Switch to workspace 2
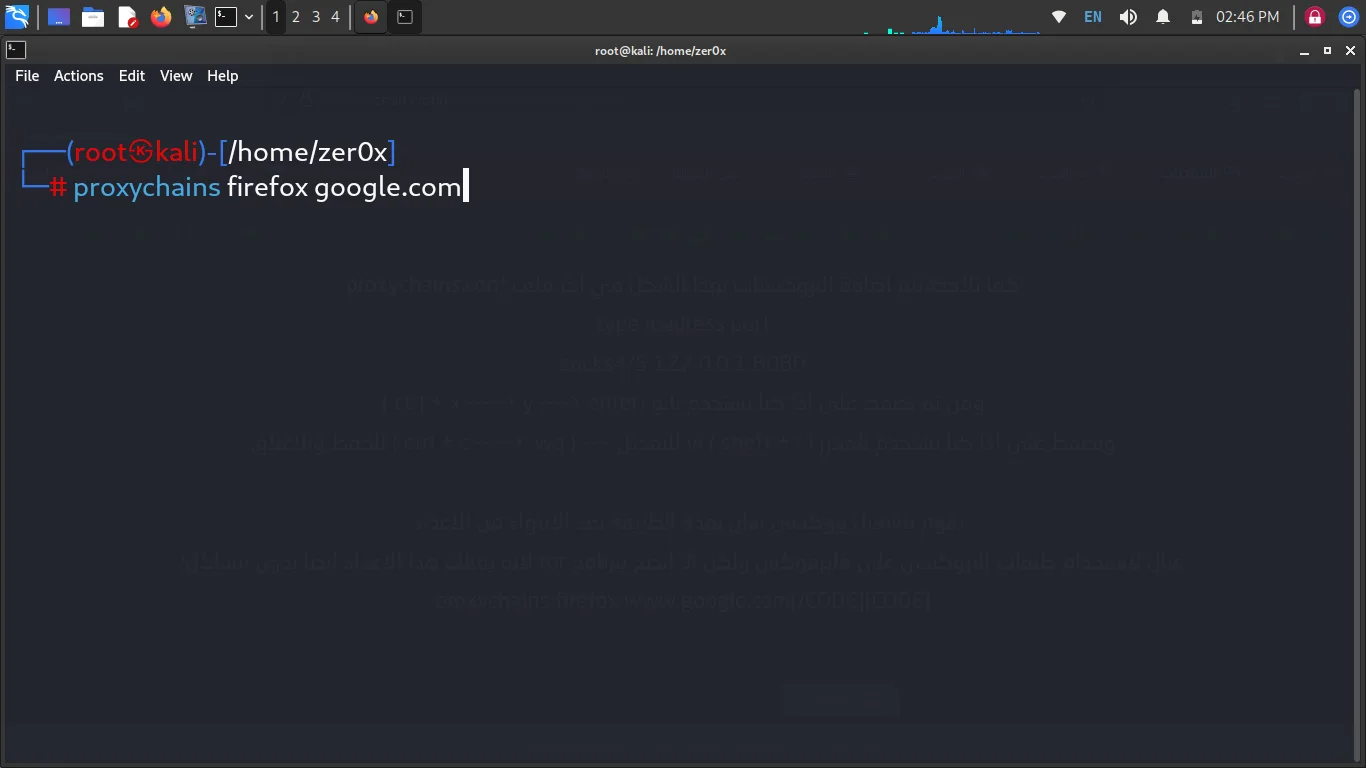The image size is (1366, 768). [x=296, y=17]
